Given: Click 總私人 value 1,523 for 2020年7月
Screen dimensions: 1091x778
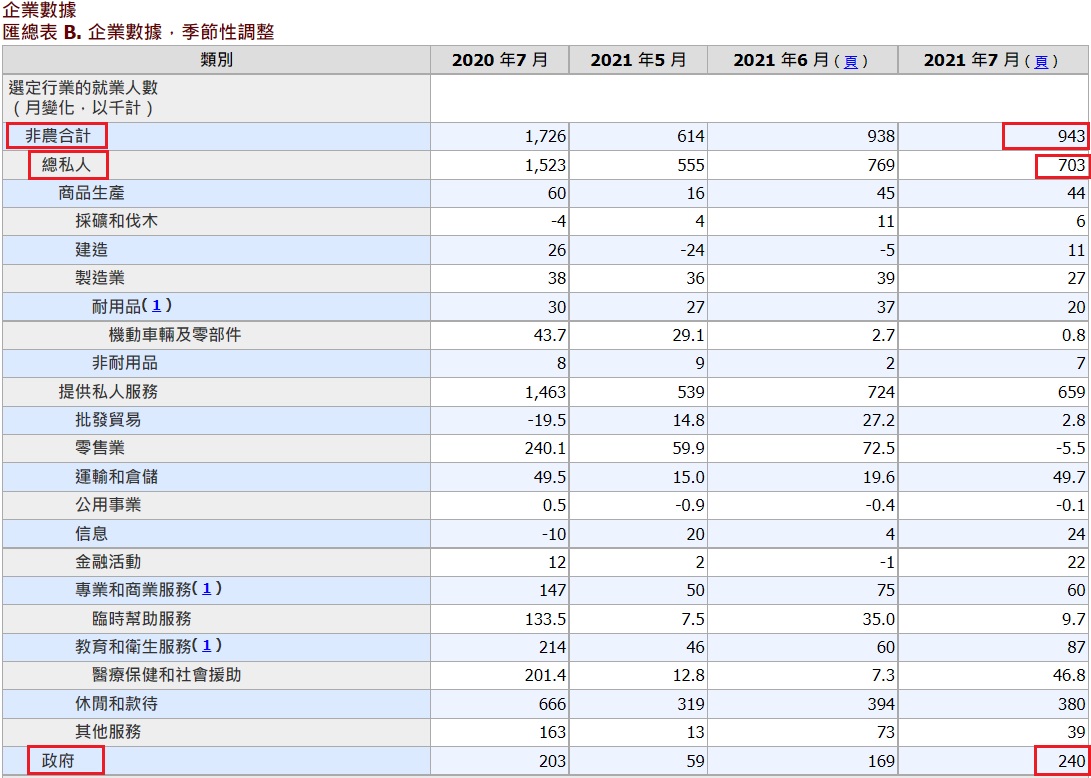Looking at the screenshot, I should click(546, 165).
